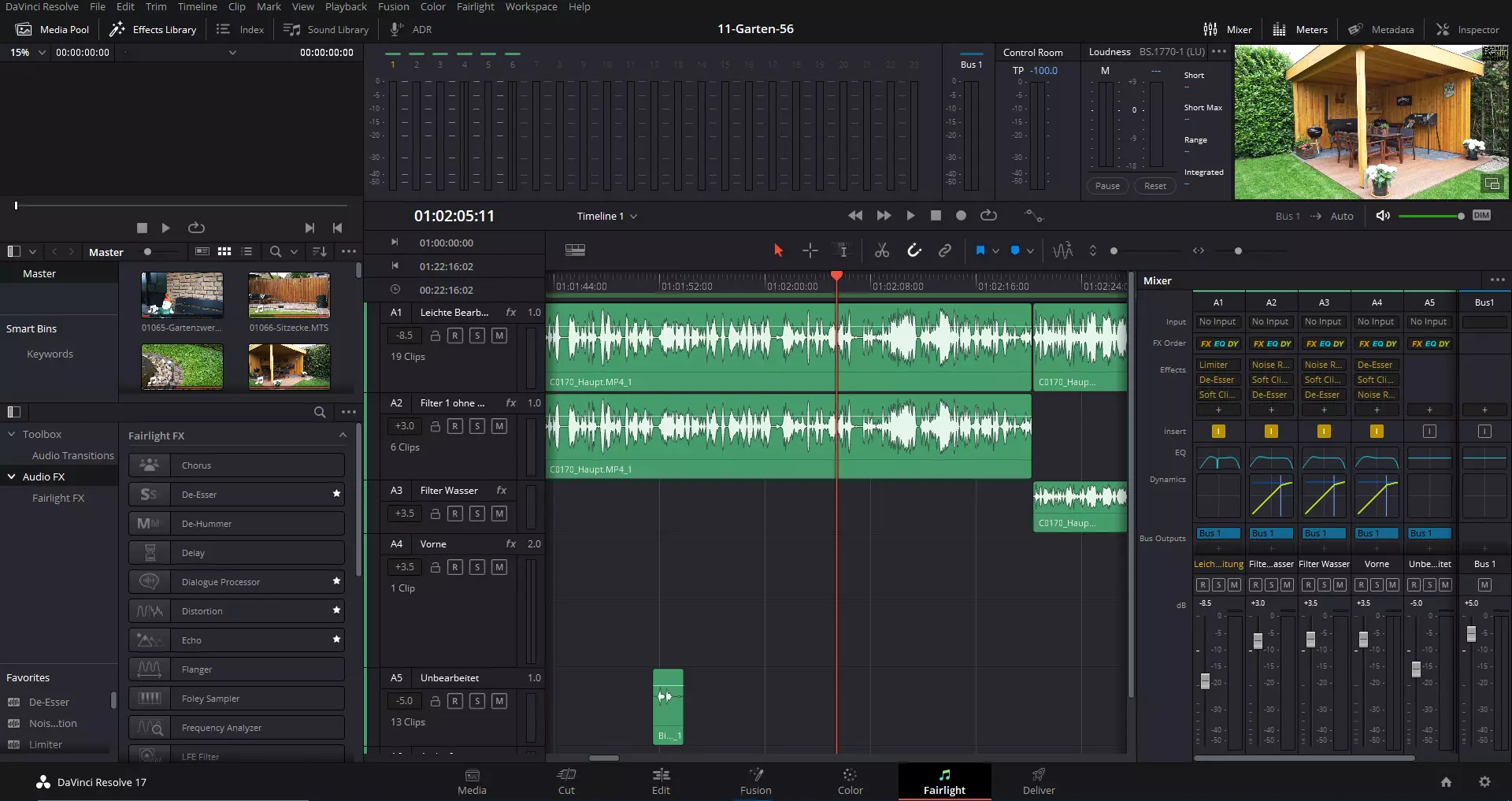Click the blue flag icon
Image resolution: width=1512 pixels, height=801 pixels.
[x=980, y=250]
